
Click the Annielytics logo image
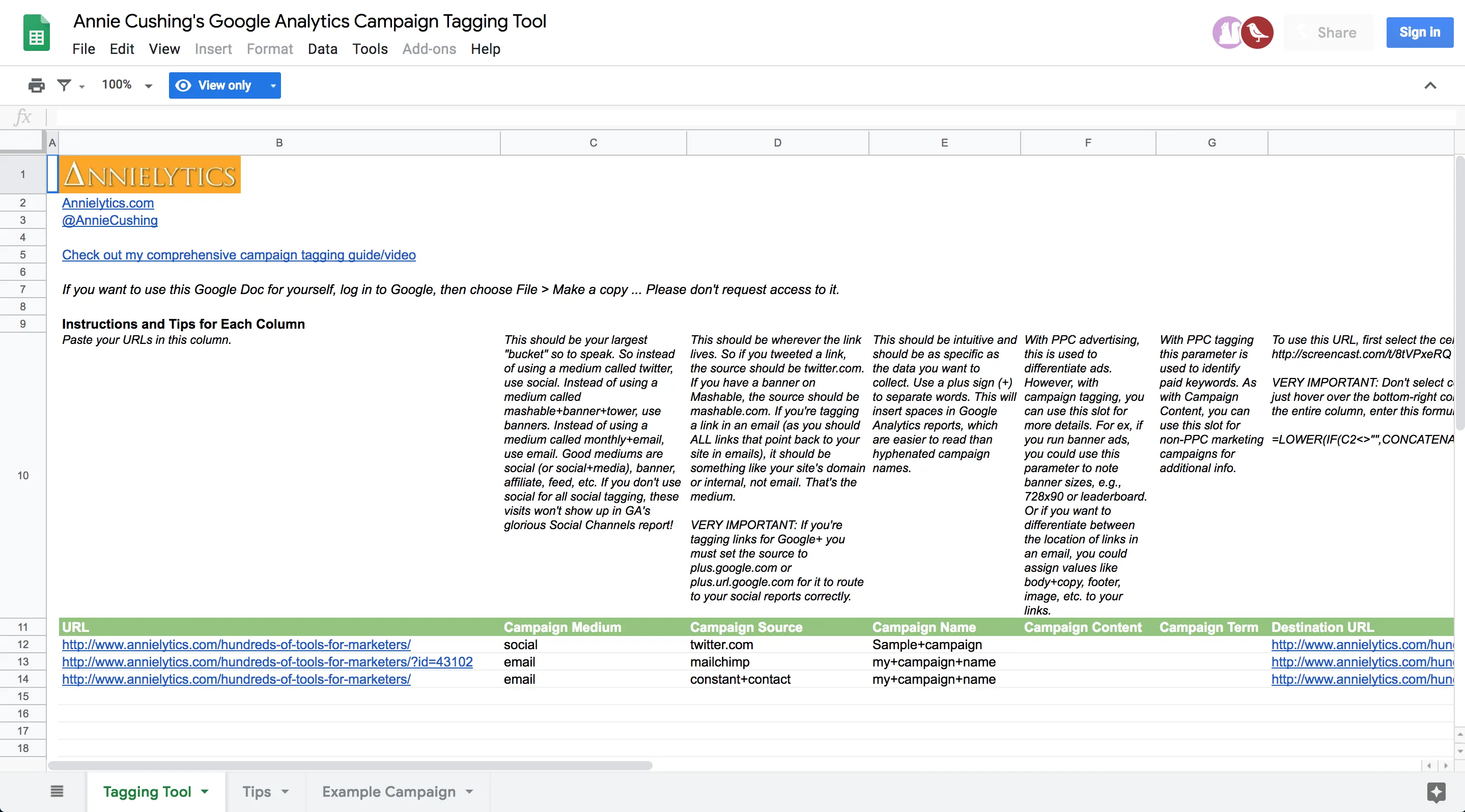point(150,175)
